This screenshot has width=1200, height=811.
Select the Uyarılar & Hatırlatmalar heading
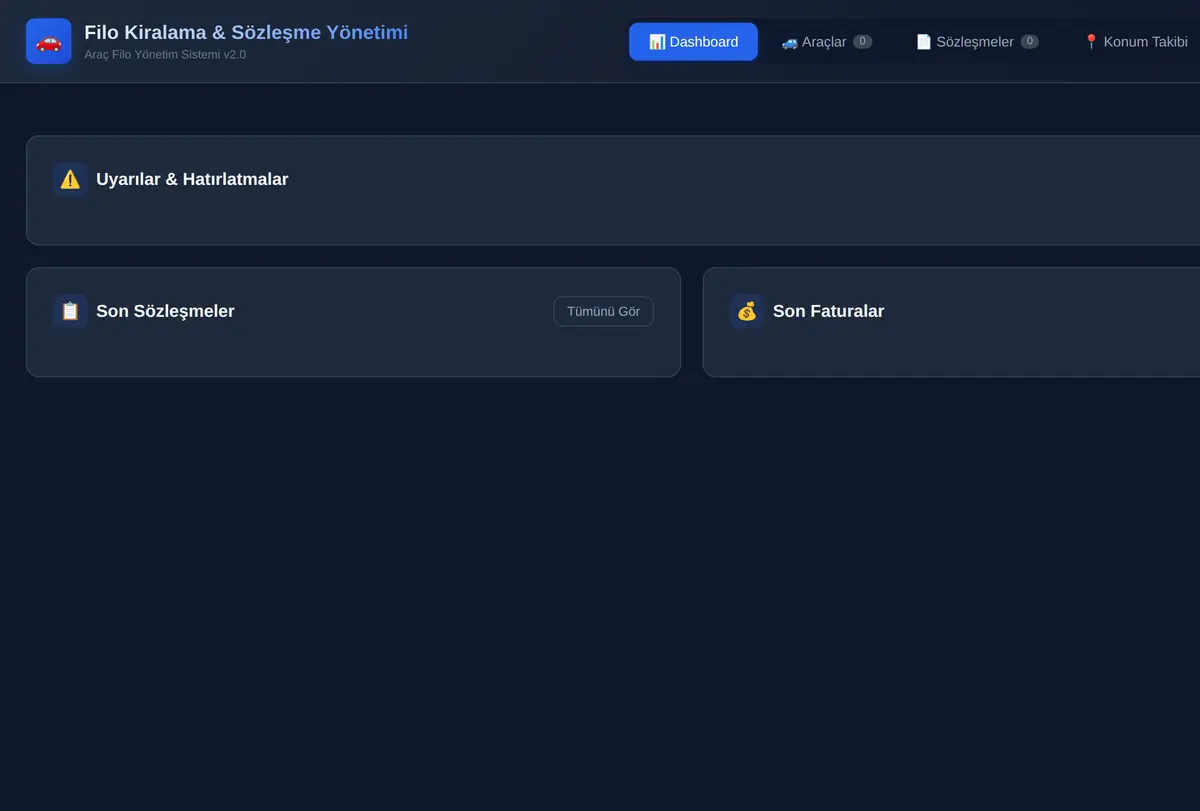coord(192,180)
